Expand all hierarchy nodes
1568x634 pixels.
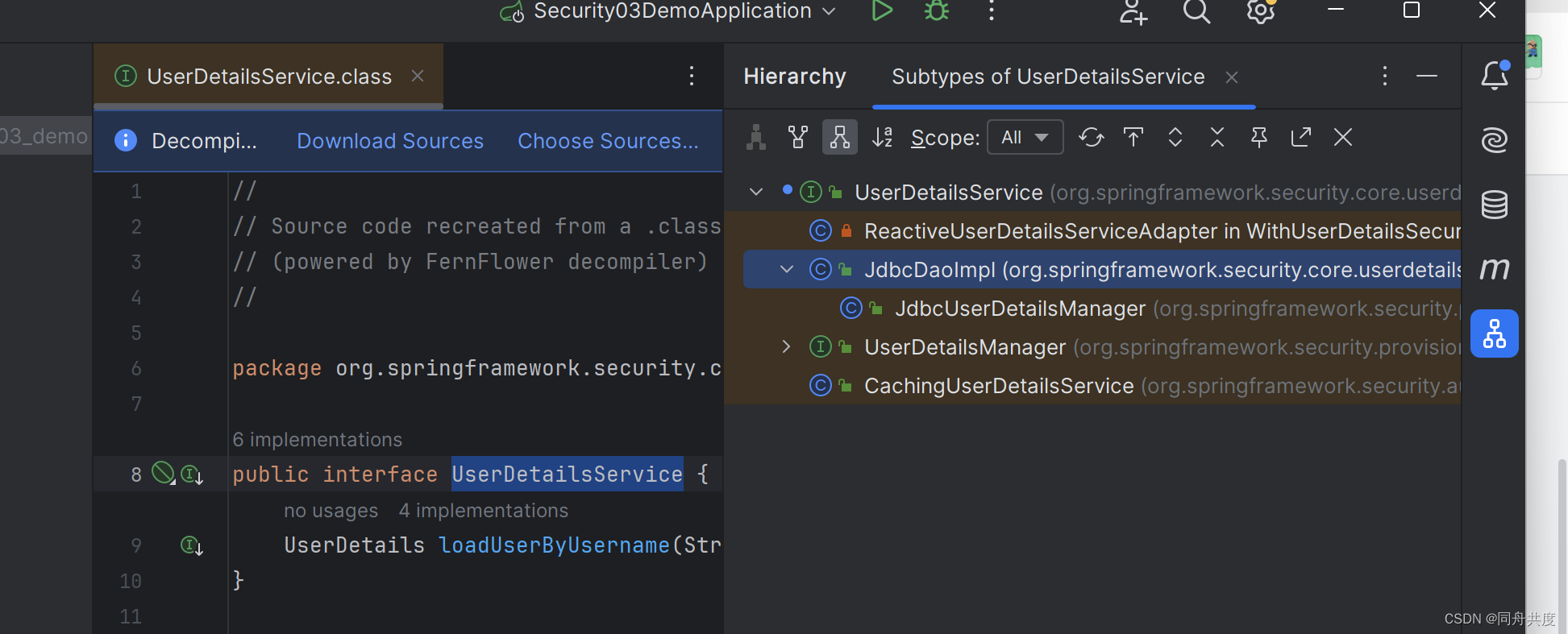tap(1175, 138)
